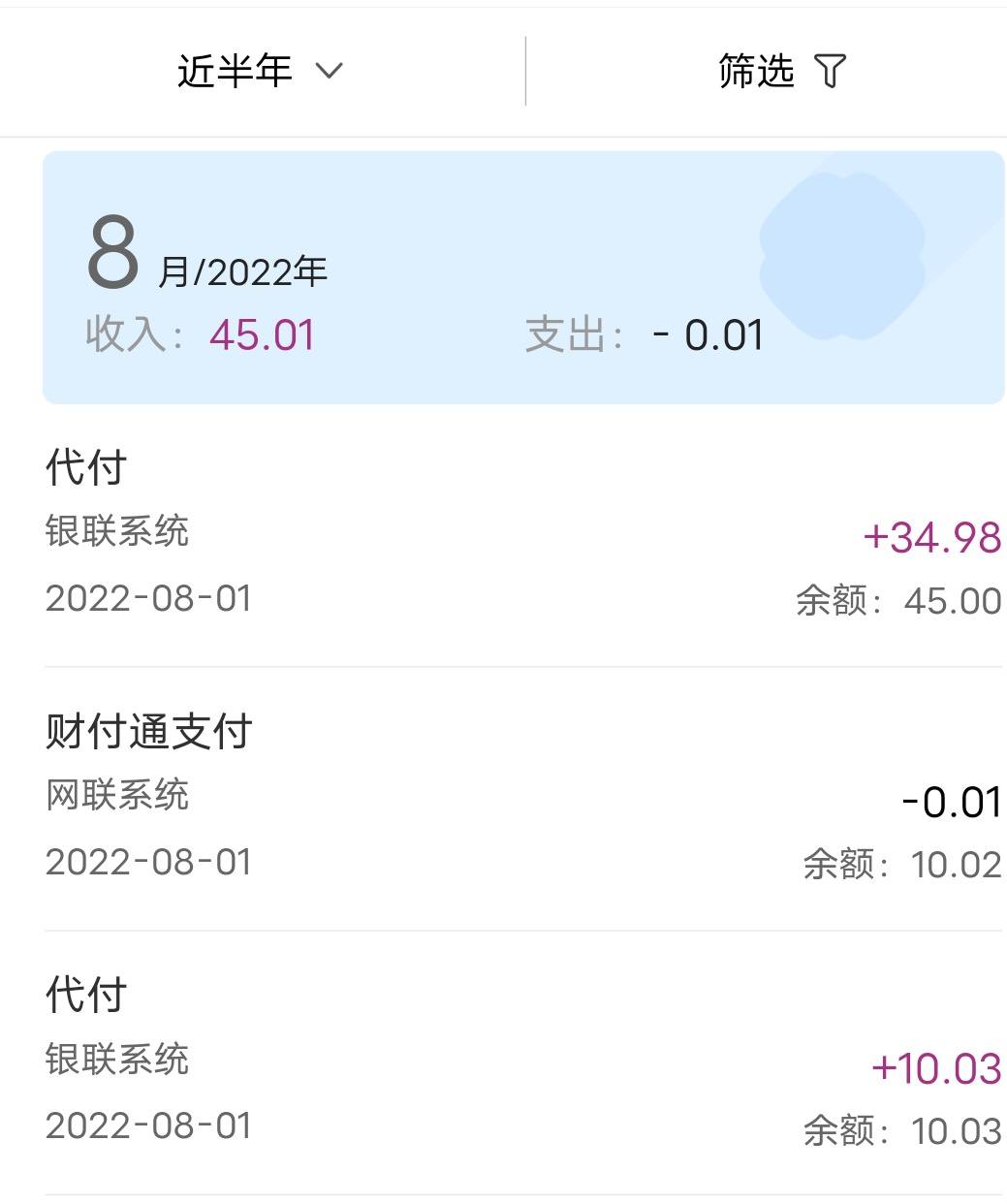Click balance 余额 45.00 text
This screenshot has height=1204, width=1007.
[x=898, y=601]
